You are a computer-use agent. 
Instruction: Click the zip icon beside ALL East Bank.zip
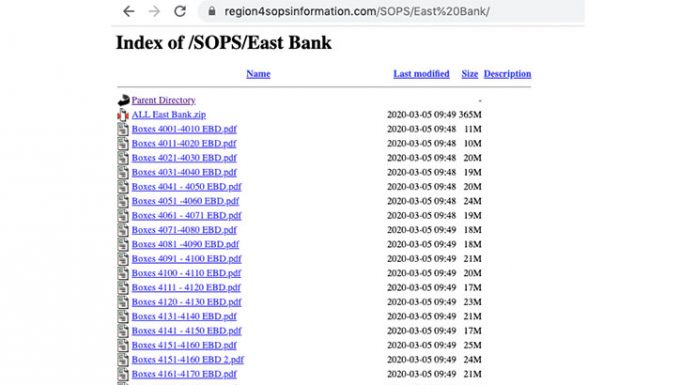(123, 115)
